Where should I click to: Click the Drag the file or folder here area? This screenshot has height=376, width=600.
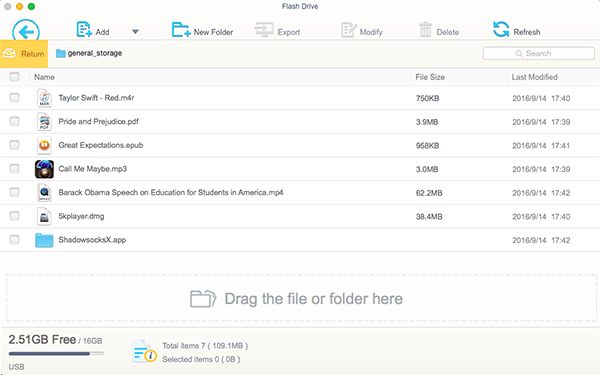301,298
